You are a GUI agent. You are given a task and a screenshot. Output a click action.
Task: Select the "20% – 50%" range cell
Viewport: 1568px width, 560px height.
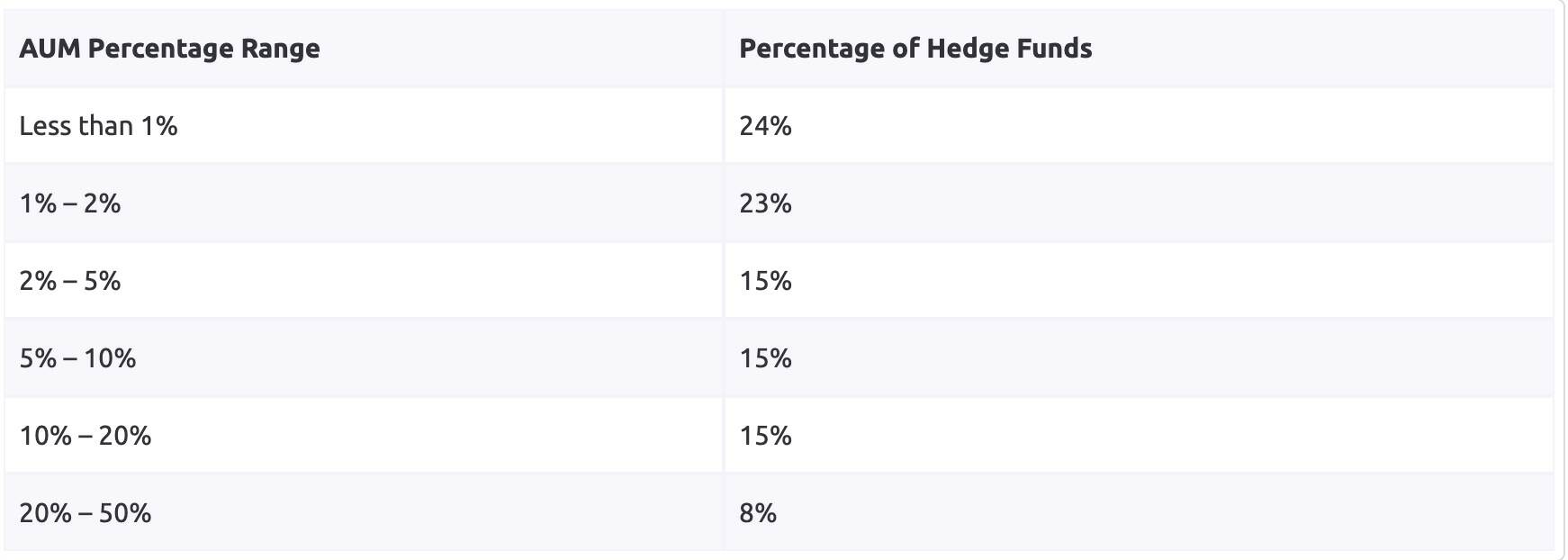(x=86, y=513)
